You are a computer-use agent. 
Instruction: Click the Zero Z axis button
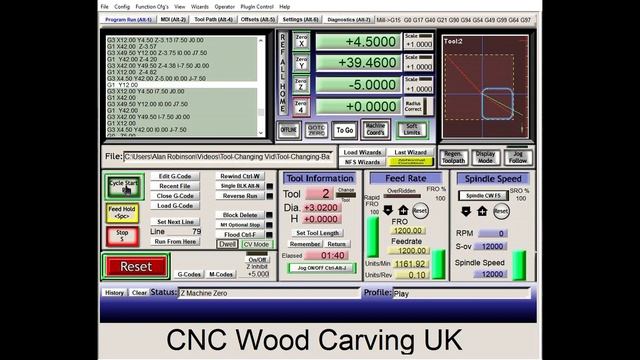301,84
